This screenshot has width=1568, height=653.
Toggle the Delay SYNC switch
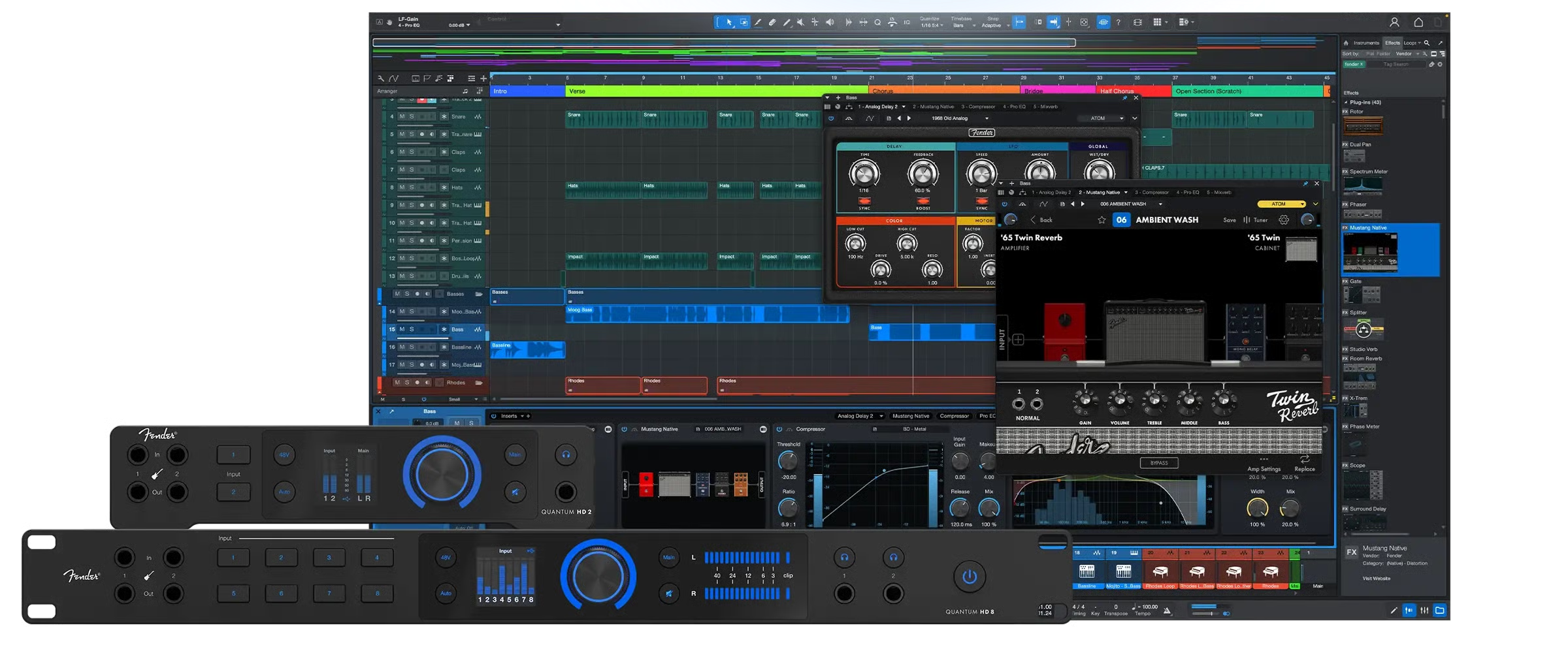[864, 201]
